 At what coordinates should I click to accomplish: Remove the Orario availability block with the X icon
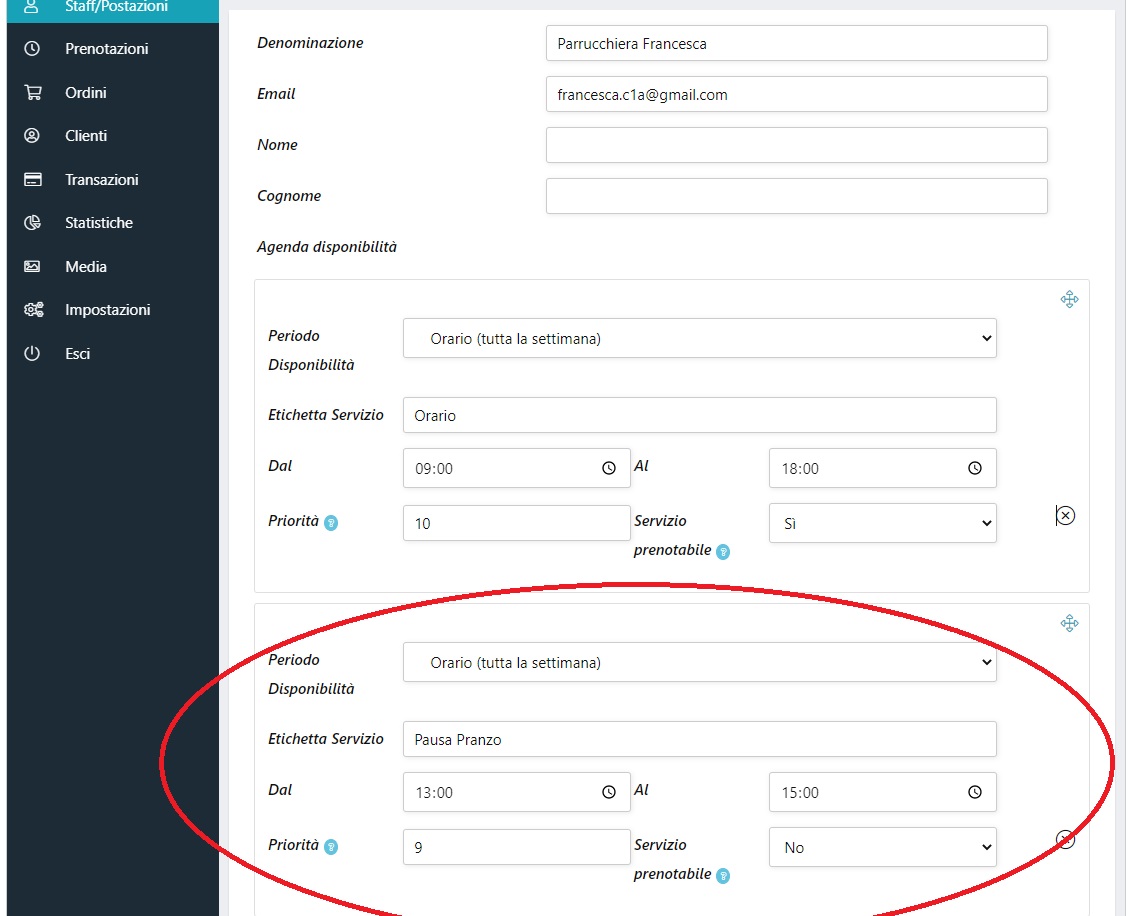[x=1066, y=516]
